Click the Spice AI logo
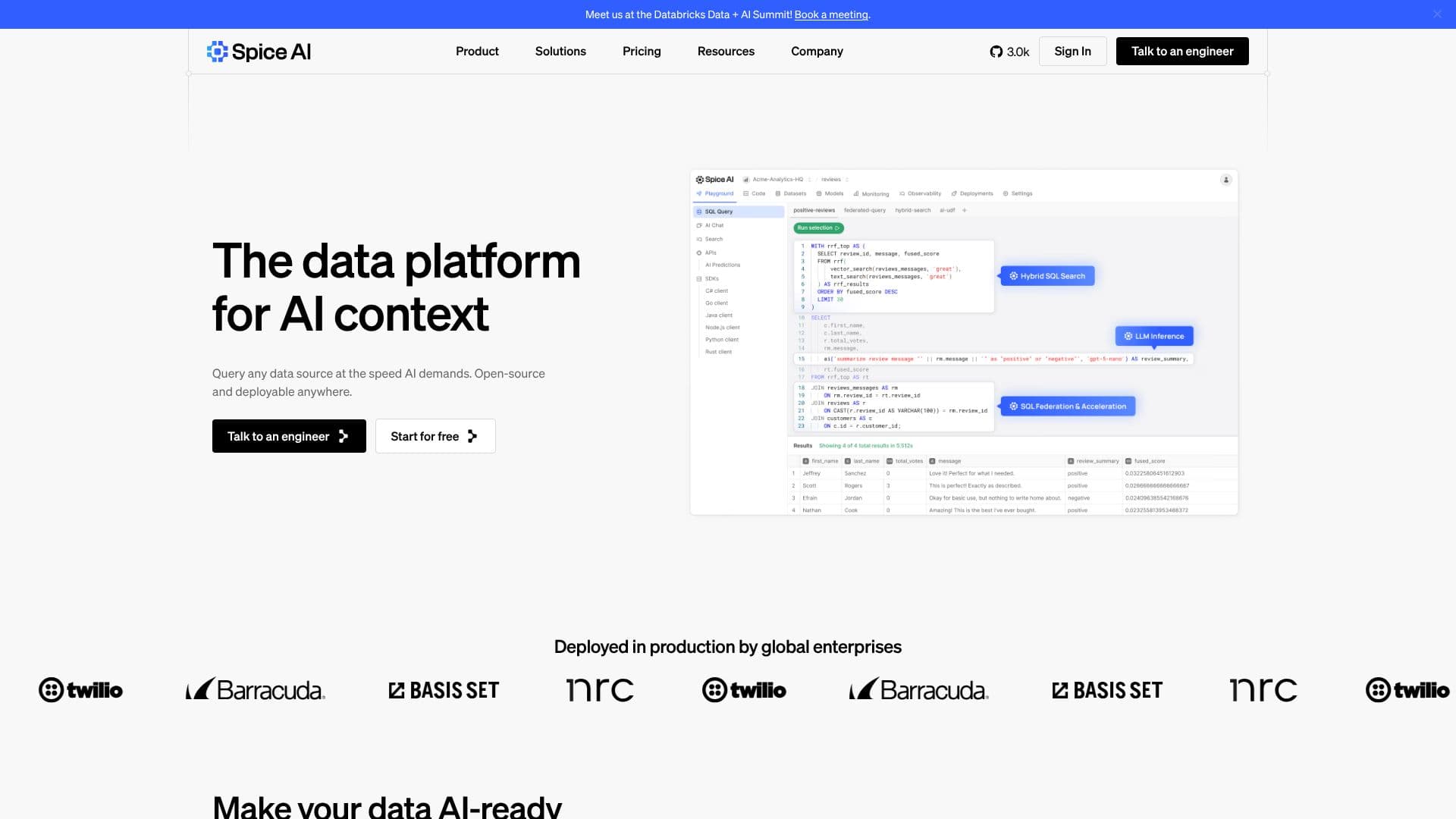1456x819 pixels. 259,52
